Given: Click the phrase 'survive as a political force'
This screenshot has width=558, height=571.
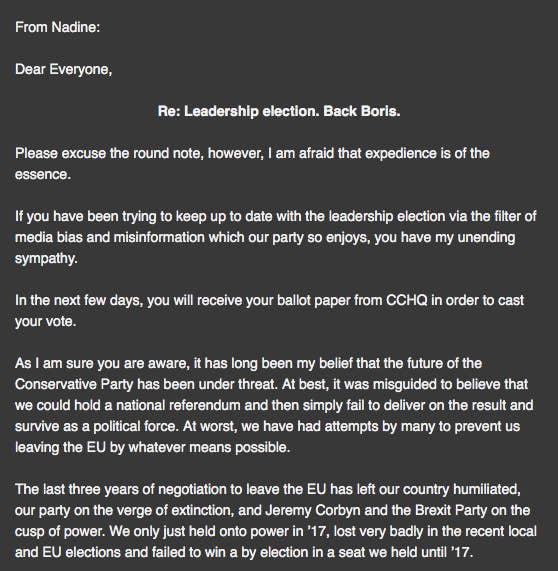Looking at the screenshot, I should pyautogui.click(x=96, y=426).
